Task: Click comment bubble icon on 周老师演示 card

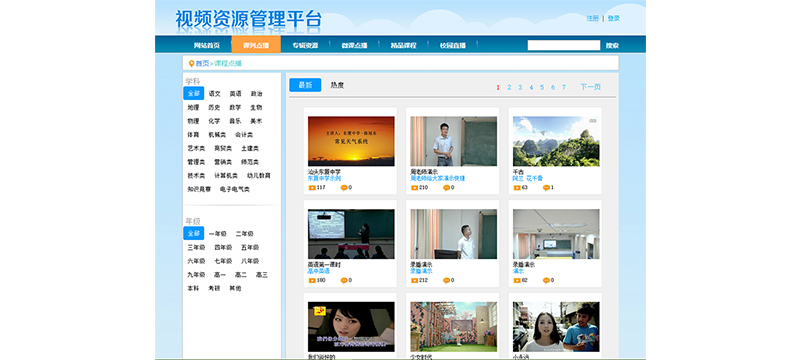Action: tap(446, 188)
